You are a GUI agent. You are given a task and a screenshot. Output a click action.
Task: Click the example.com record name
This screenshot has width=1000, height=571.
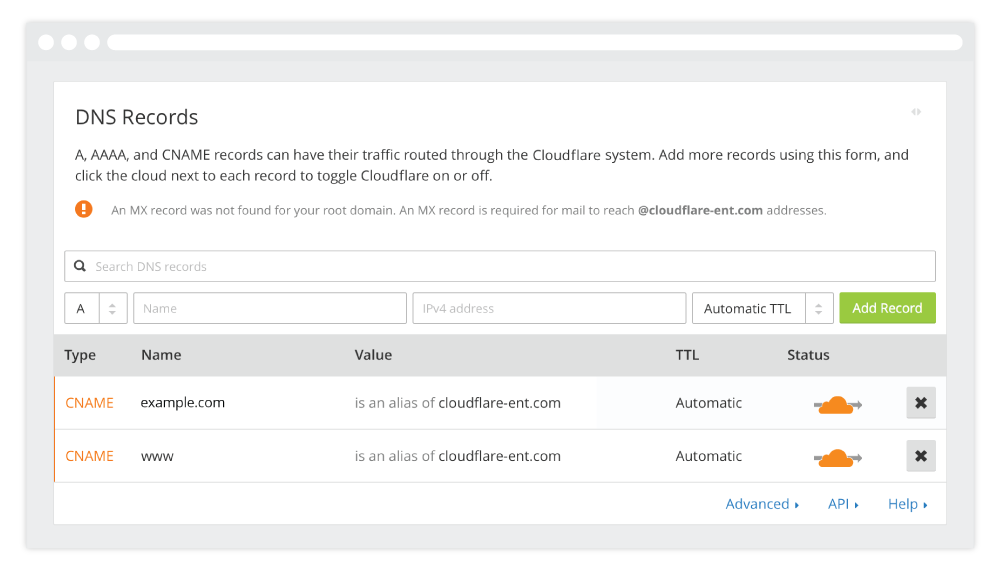(182, 403)
